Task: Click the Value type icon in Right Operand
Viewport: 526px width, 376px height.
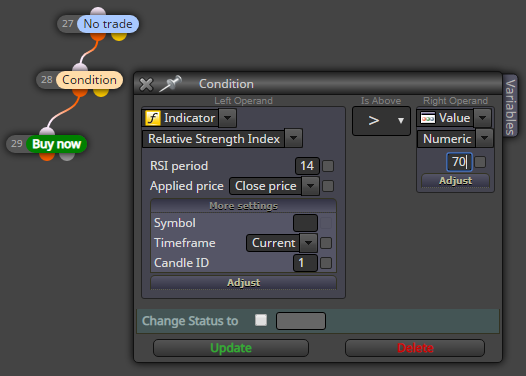Action: point(428,118)
